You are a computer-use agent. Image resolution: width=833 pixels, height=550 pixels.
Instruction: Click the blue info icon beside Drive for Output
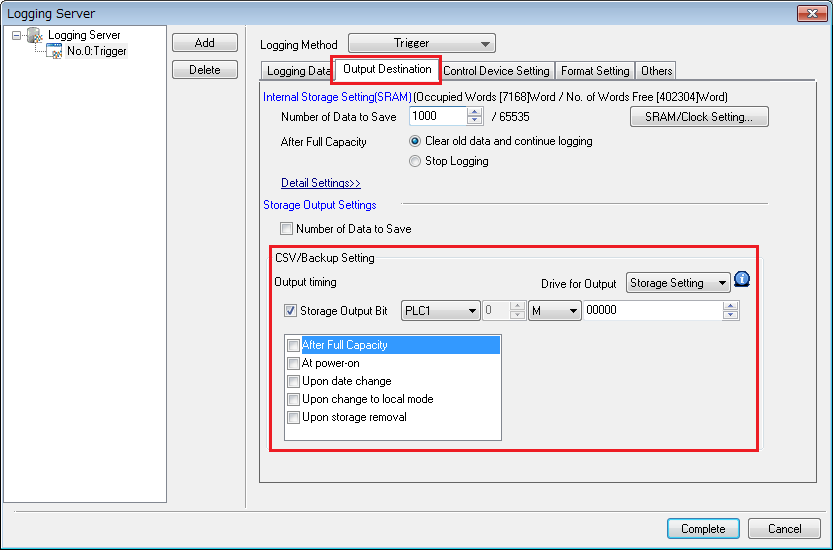[742, 279]
